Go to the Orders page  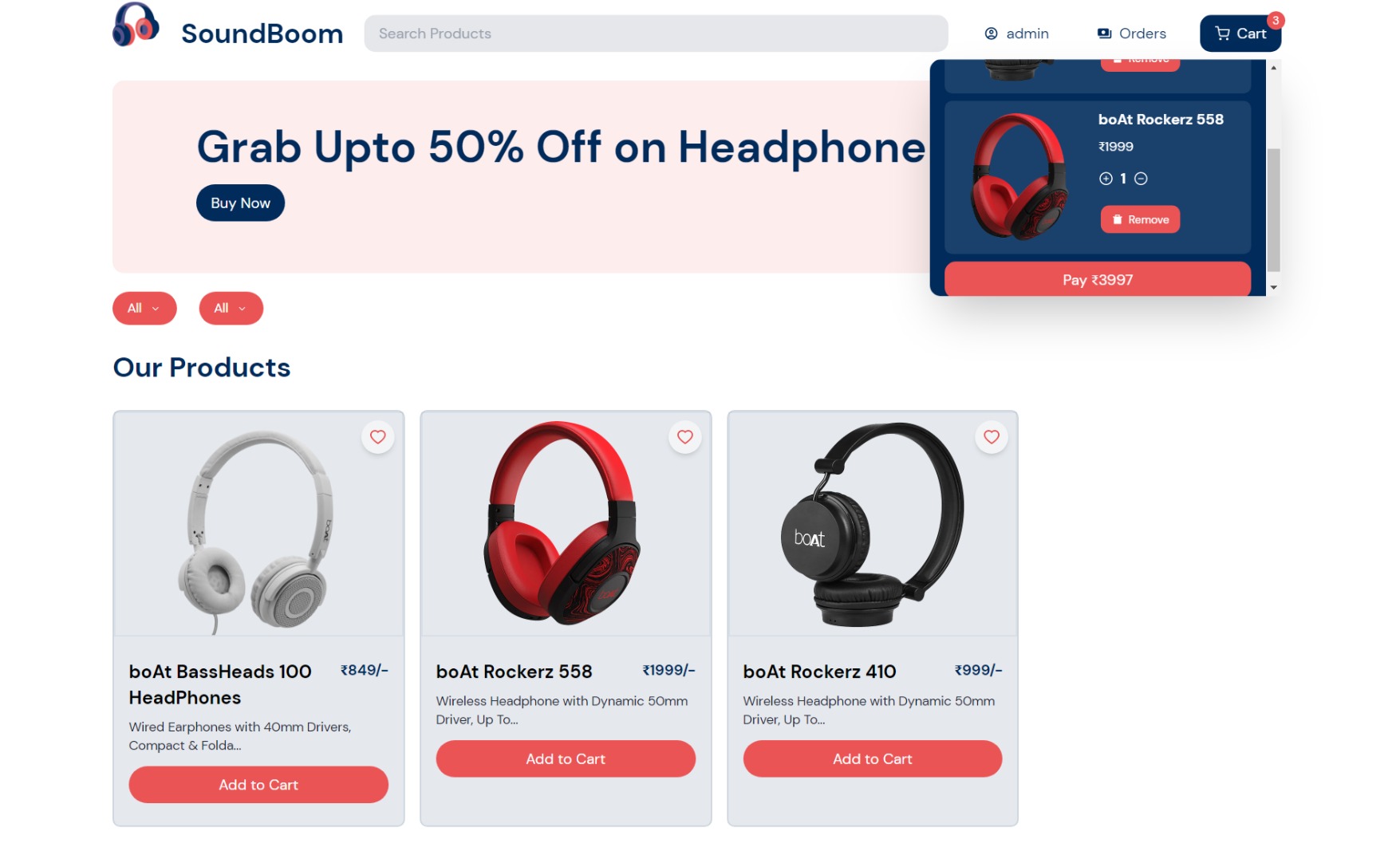pos(1131,33)
